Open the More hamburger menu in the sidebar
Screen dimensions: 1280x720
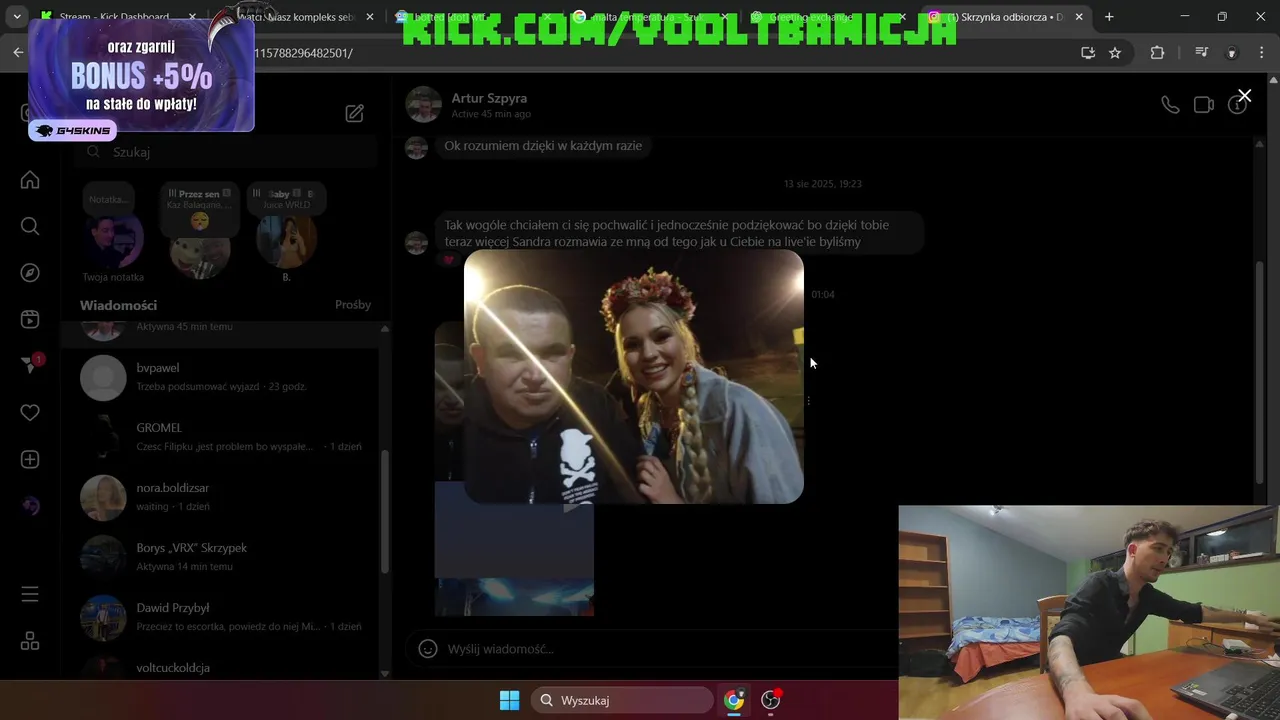coord(30,594)
